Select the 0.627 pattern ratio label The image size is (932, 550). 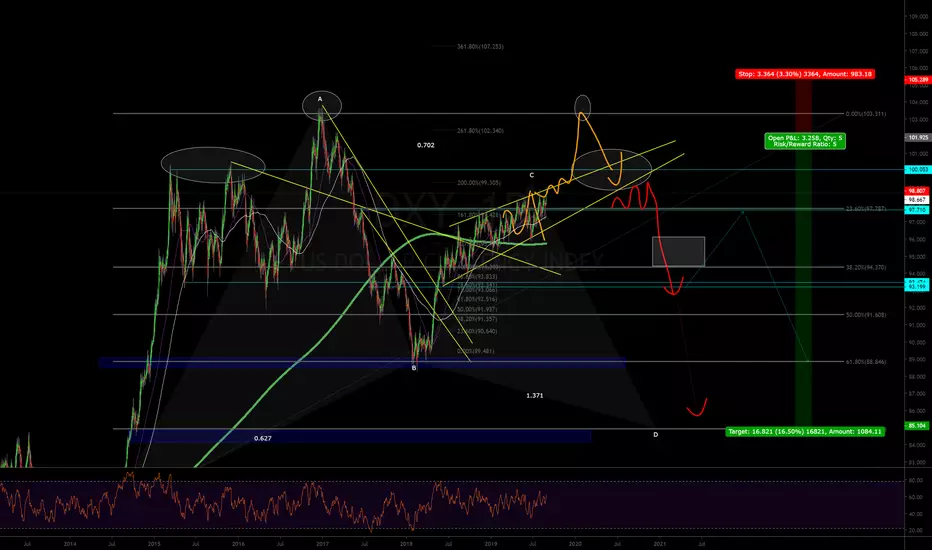click(263, 438)
